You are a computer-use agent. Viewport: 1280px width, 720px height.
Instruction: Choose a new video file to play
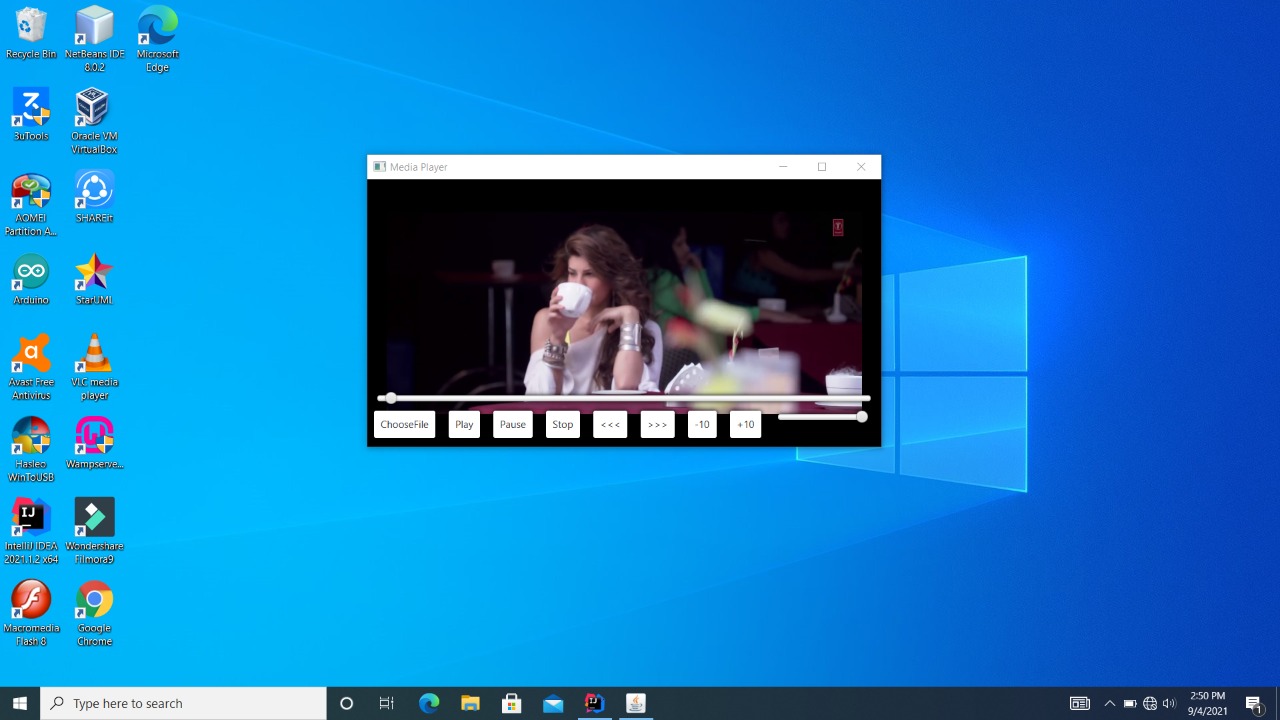click(404, 424)
